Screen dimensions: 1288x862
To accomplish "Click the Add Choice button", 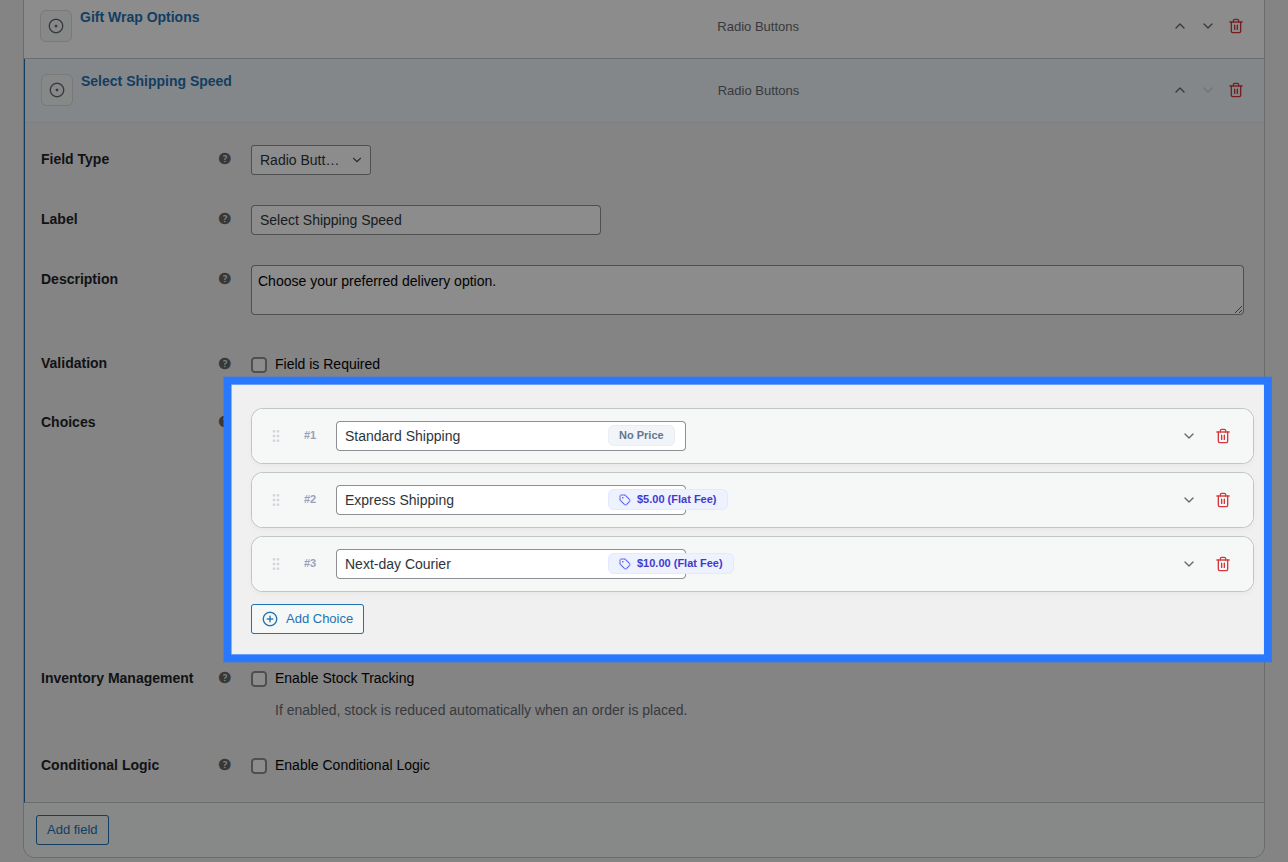I will tap(307, 619).
